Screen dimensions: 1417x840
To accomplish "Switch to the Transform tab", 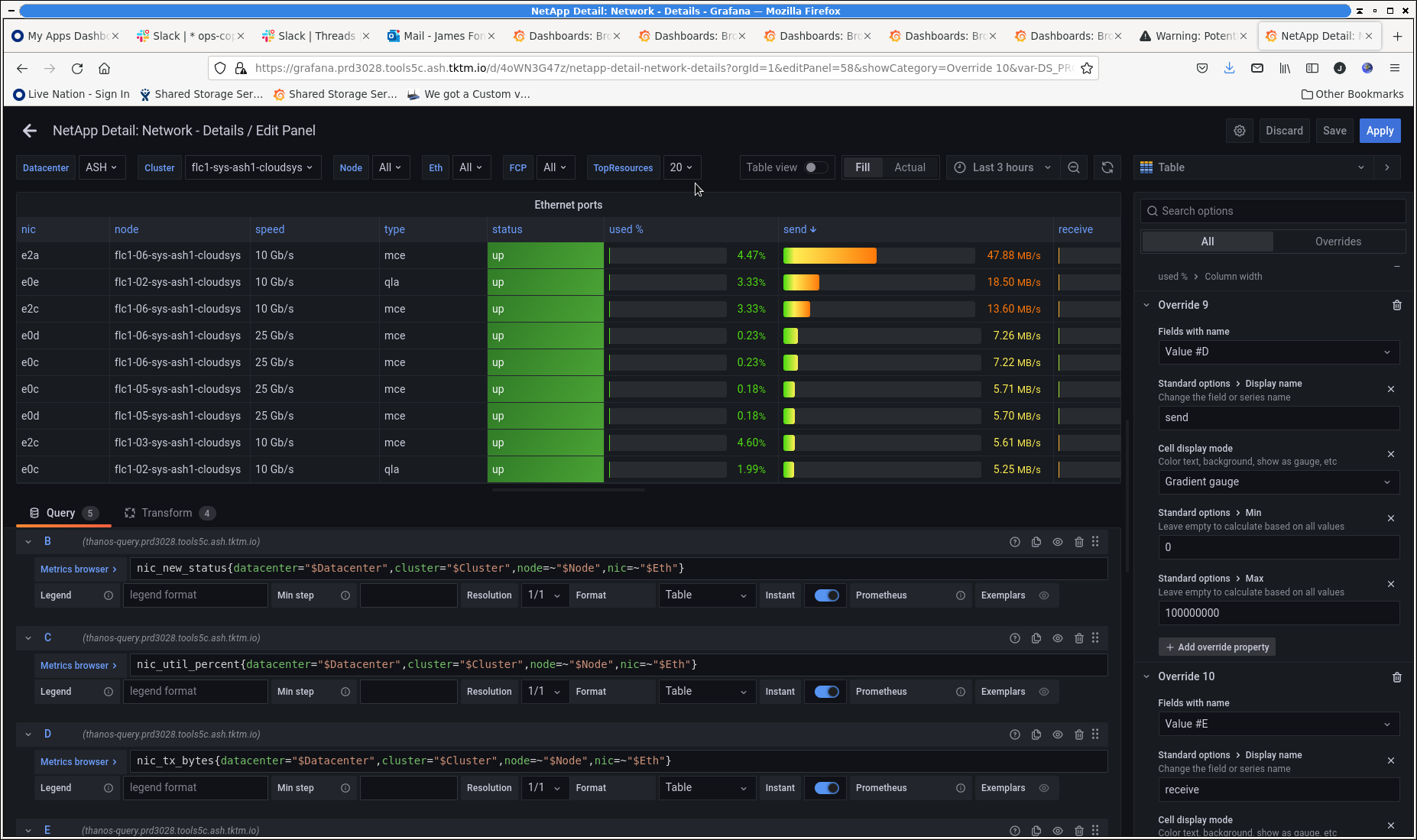I will click(x=170, y=513).
